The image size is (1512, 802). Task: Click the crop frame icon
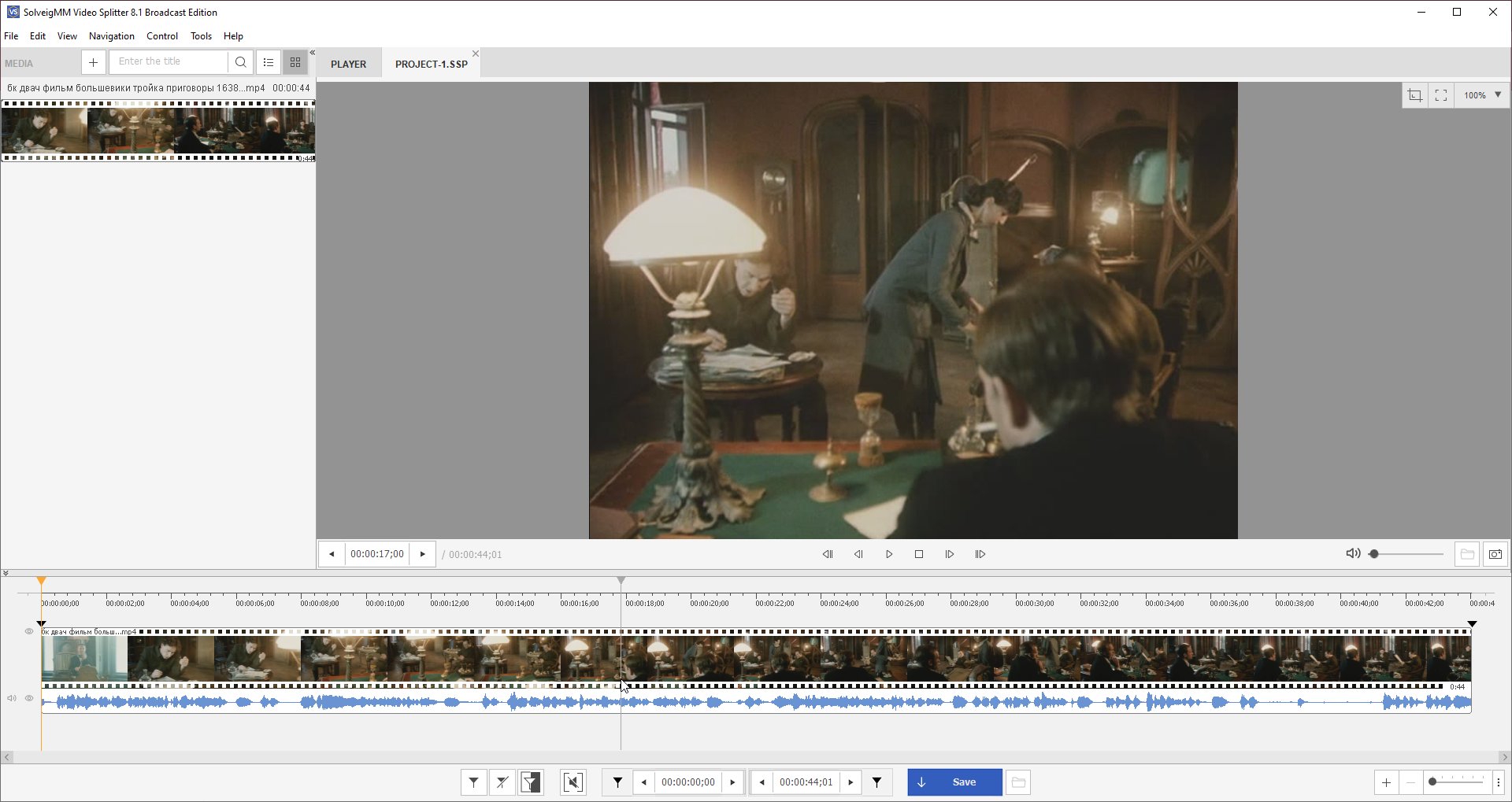coord(1415,95)
